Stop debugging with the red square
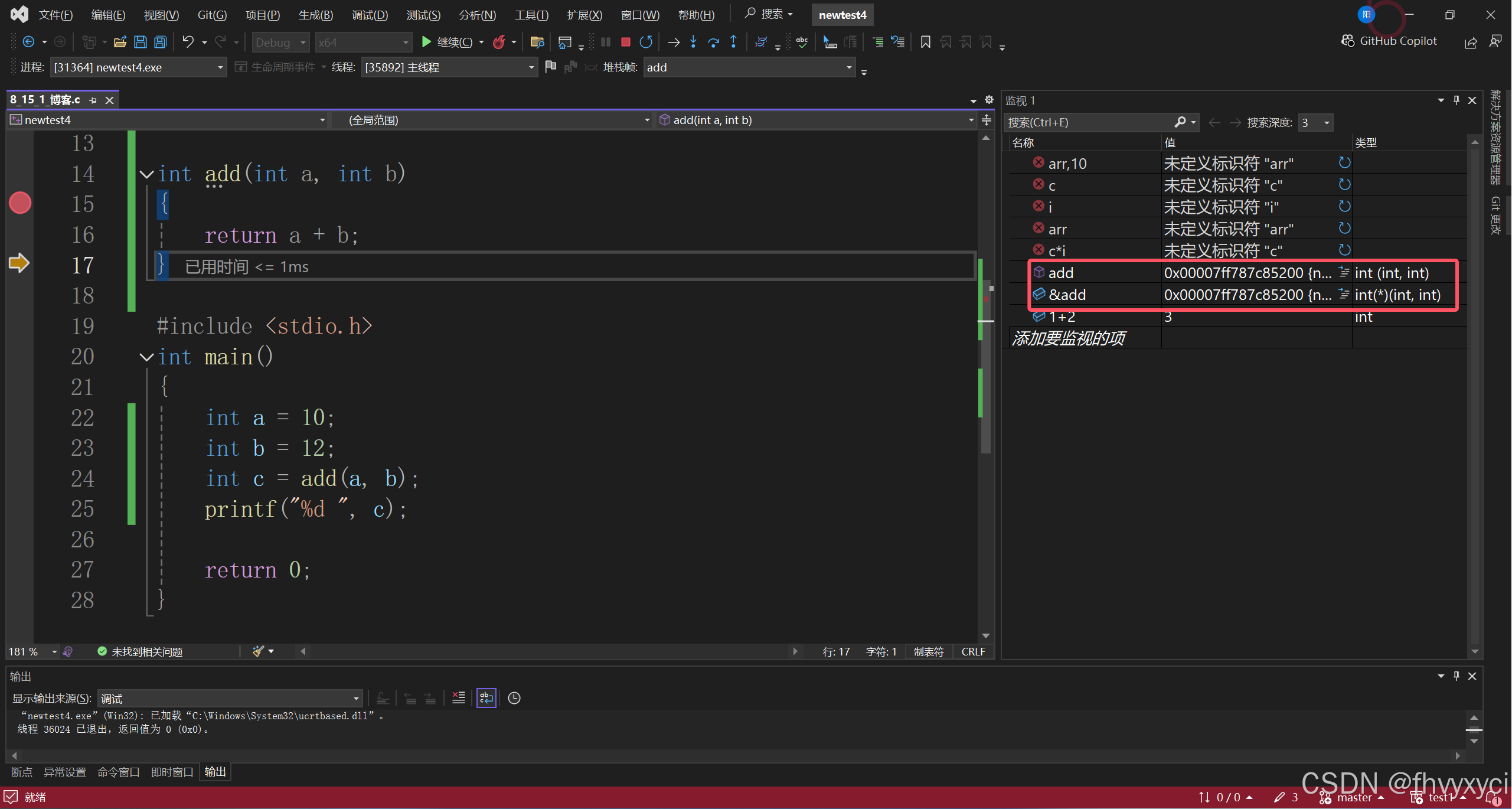This screenshot has height=809, width=1512. click(626, 42)
